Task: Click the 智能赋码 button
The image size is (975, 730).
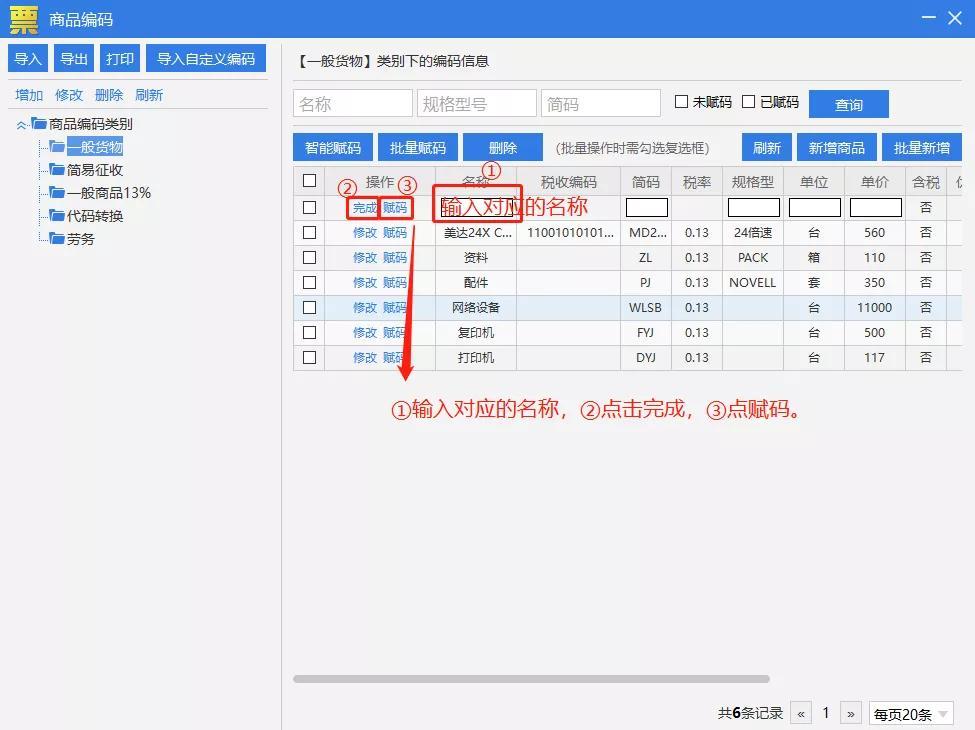Action: (x=333, y=147)
